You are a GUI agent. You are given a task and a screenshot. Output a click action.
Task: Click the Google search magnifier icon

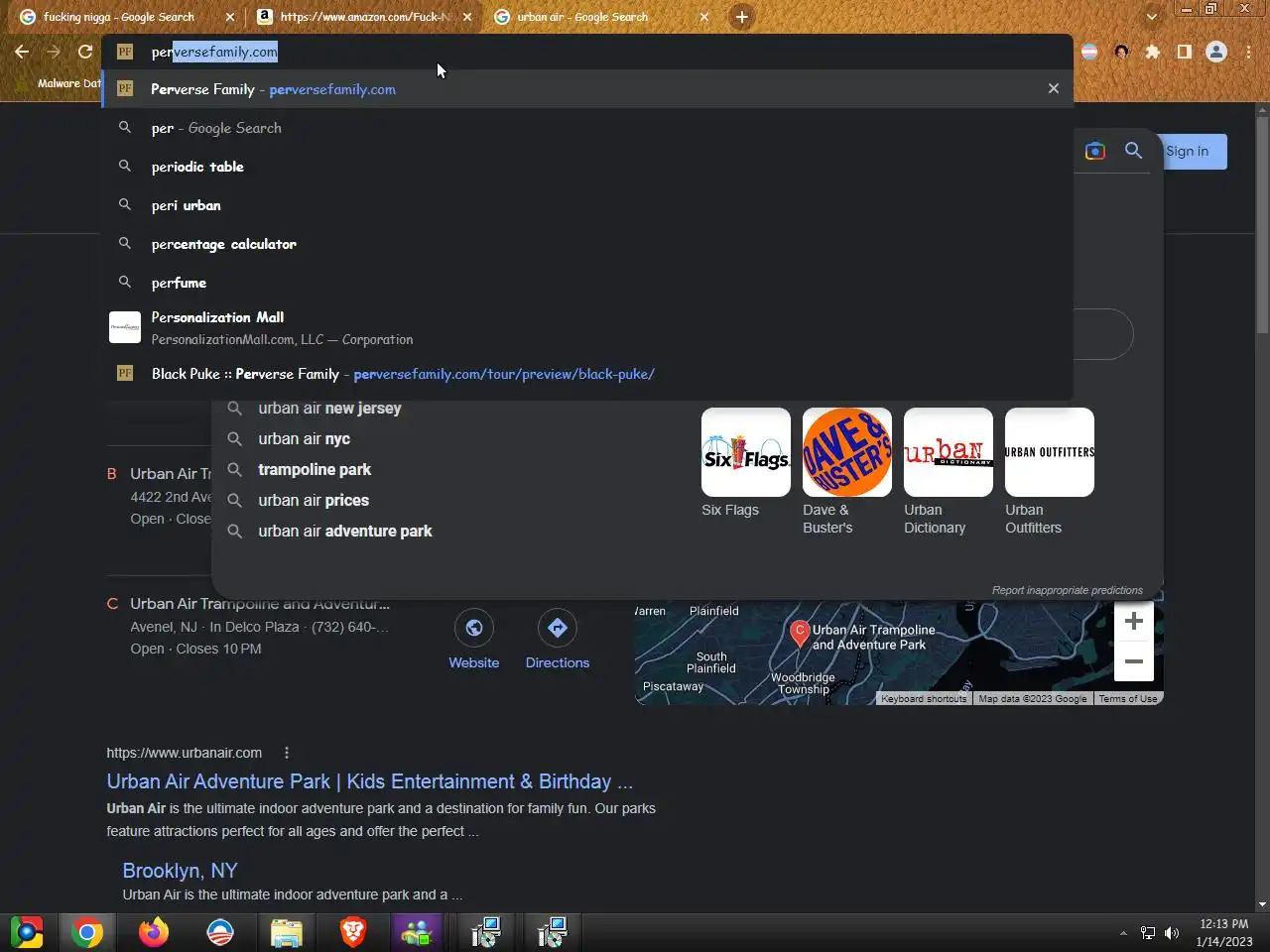pyautogui.click(x=1133, y=151)
